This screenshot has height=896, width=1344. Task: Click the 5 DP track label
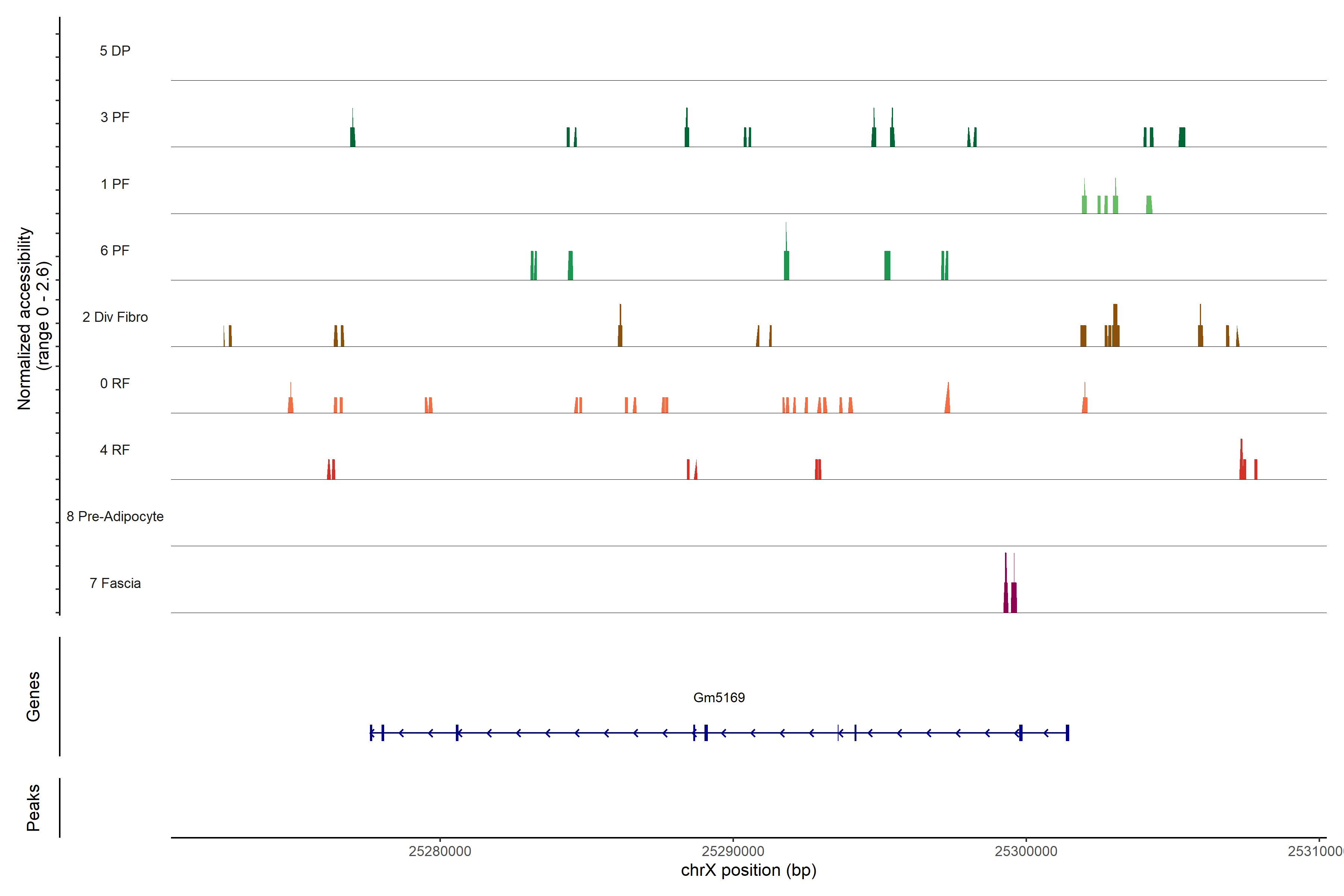pyautogui.click(x=115, y=51)
